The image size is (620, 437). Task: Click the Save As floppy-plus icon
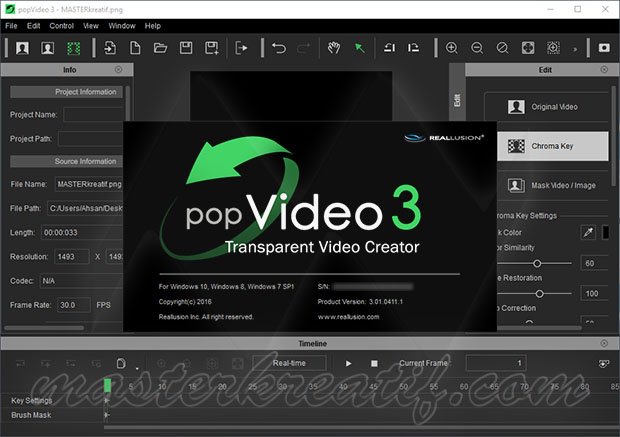pyautogui.click(x=212, y=48)
